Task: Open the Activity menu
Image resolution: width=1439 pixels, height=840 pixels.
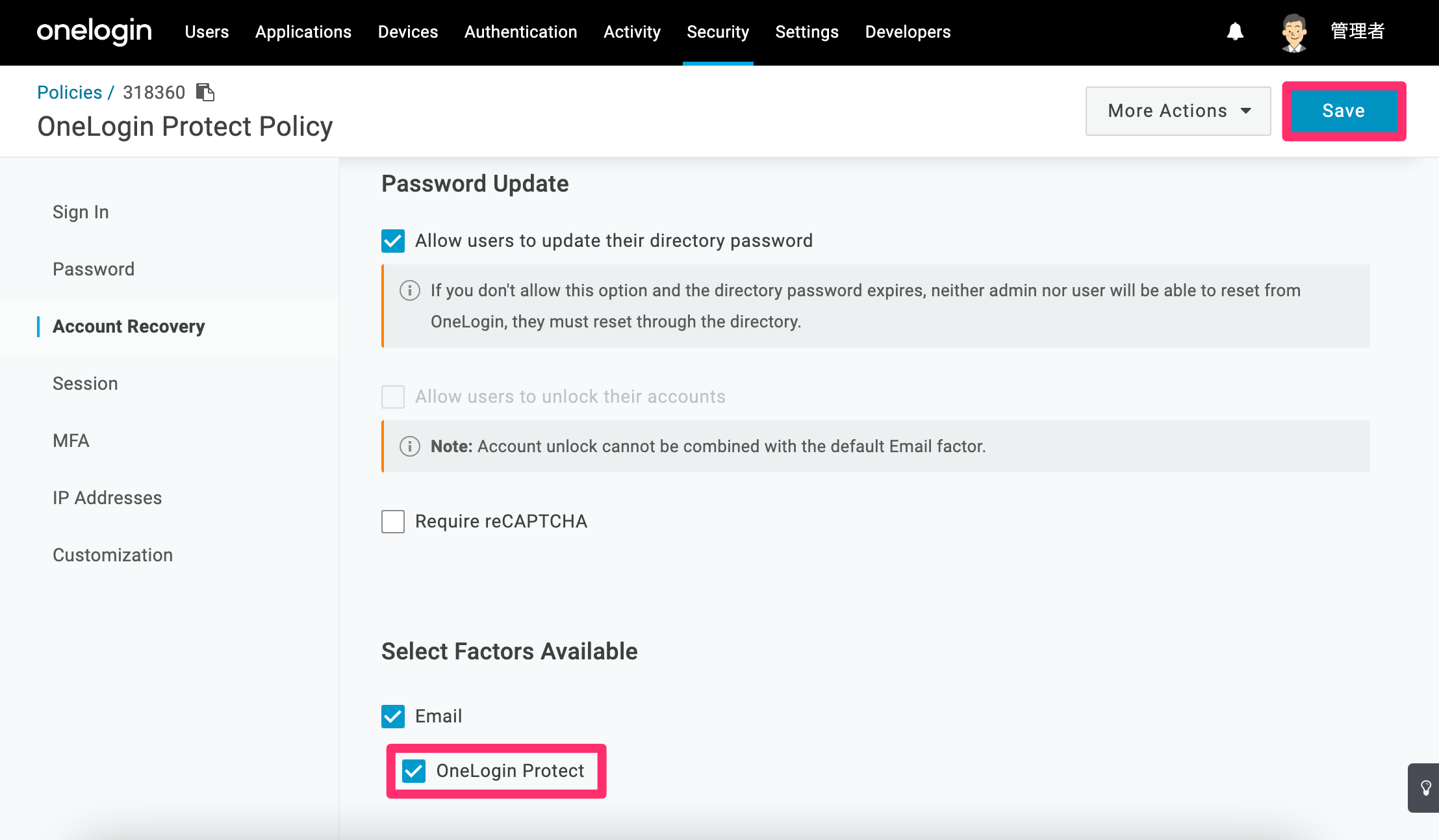Action: pyautogui.click(x=632, y=32)
